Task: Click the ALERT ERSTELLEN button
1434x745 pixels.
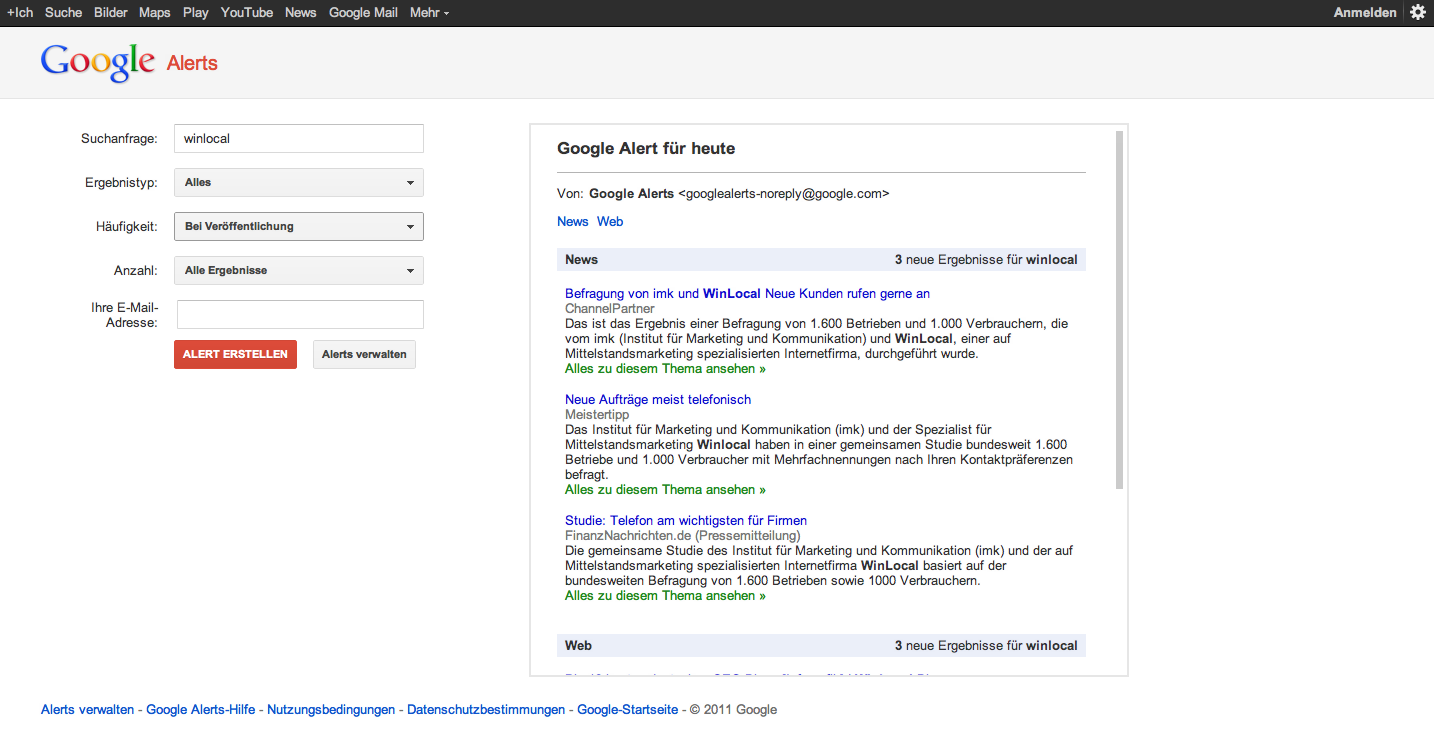Action: pyautogui.click(x=235, y=355)
